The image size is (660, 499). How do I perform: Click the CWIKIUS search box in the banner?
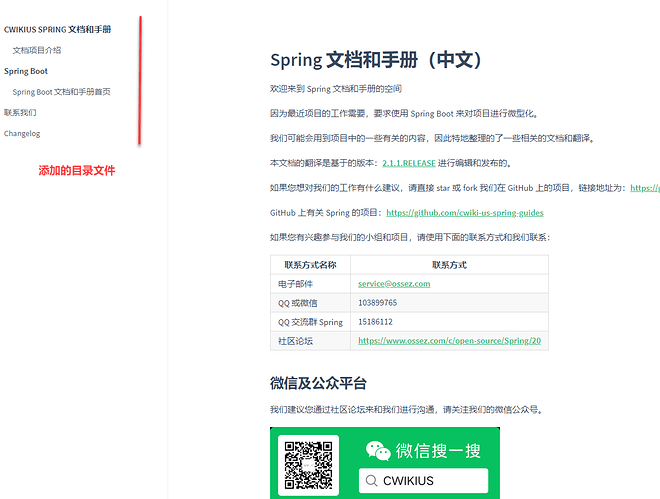pyautogui.click(x=423, y=480)
